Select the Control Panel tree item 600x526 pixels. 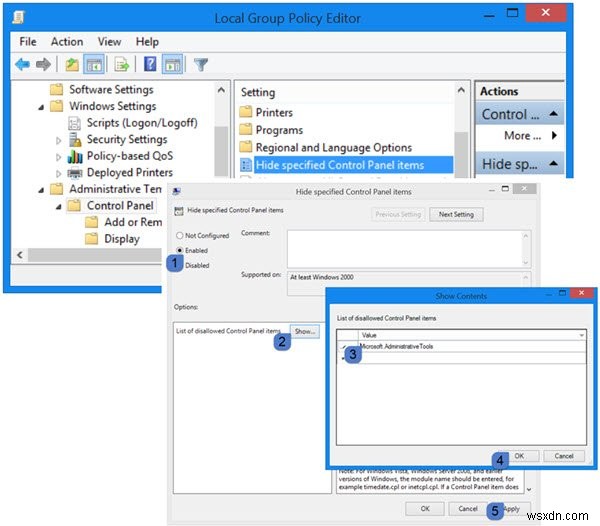[120, 205]
